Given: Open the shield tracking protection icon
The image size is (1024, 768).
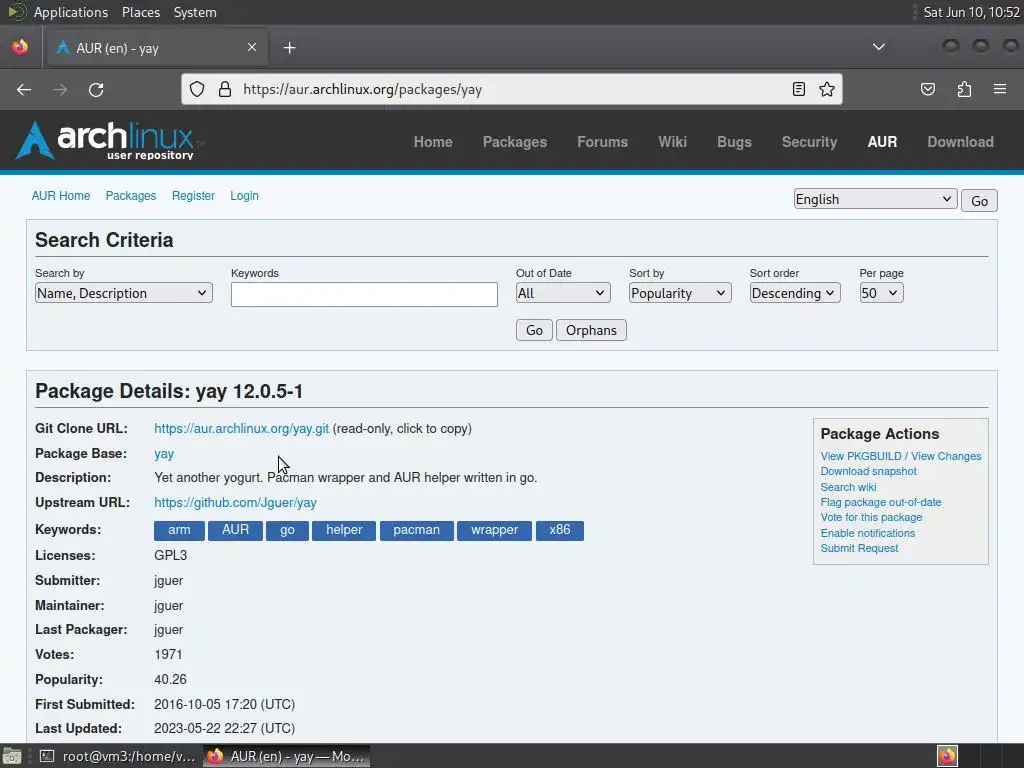Looking at the screenshot, I should [197, 89].
